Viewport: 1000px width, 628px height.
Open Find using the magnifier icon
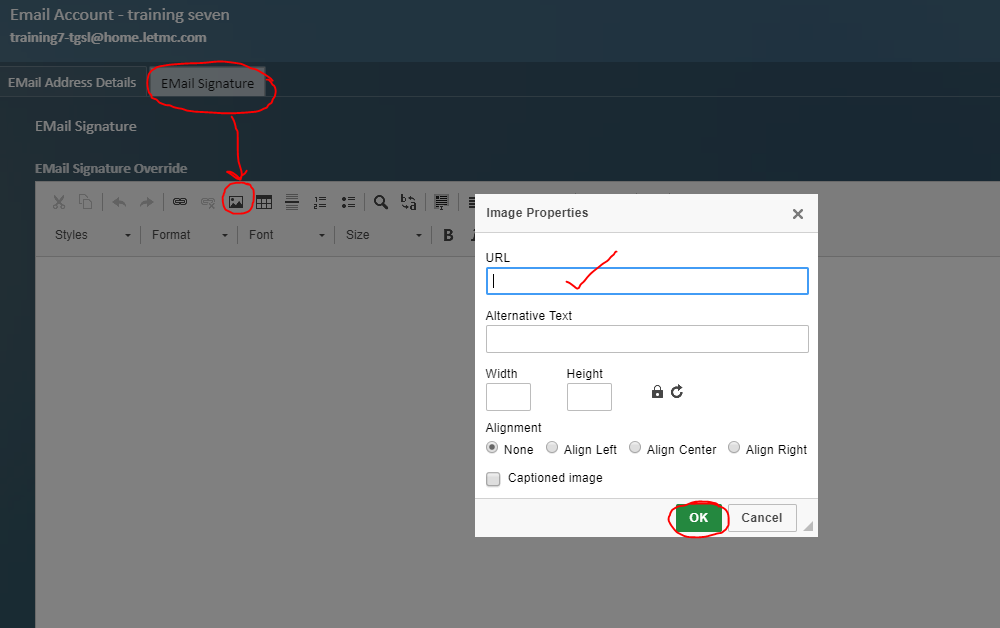[381, 202]
